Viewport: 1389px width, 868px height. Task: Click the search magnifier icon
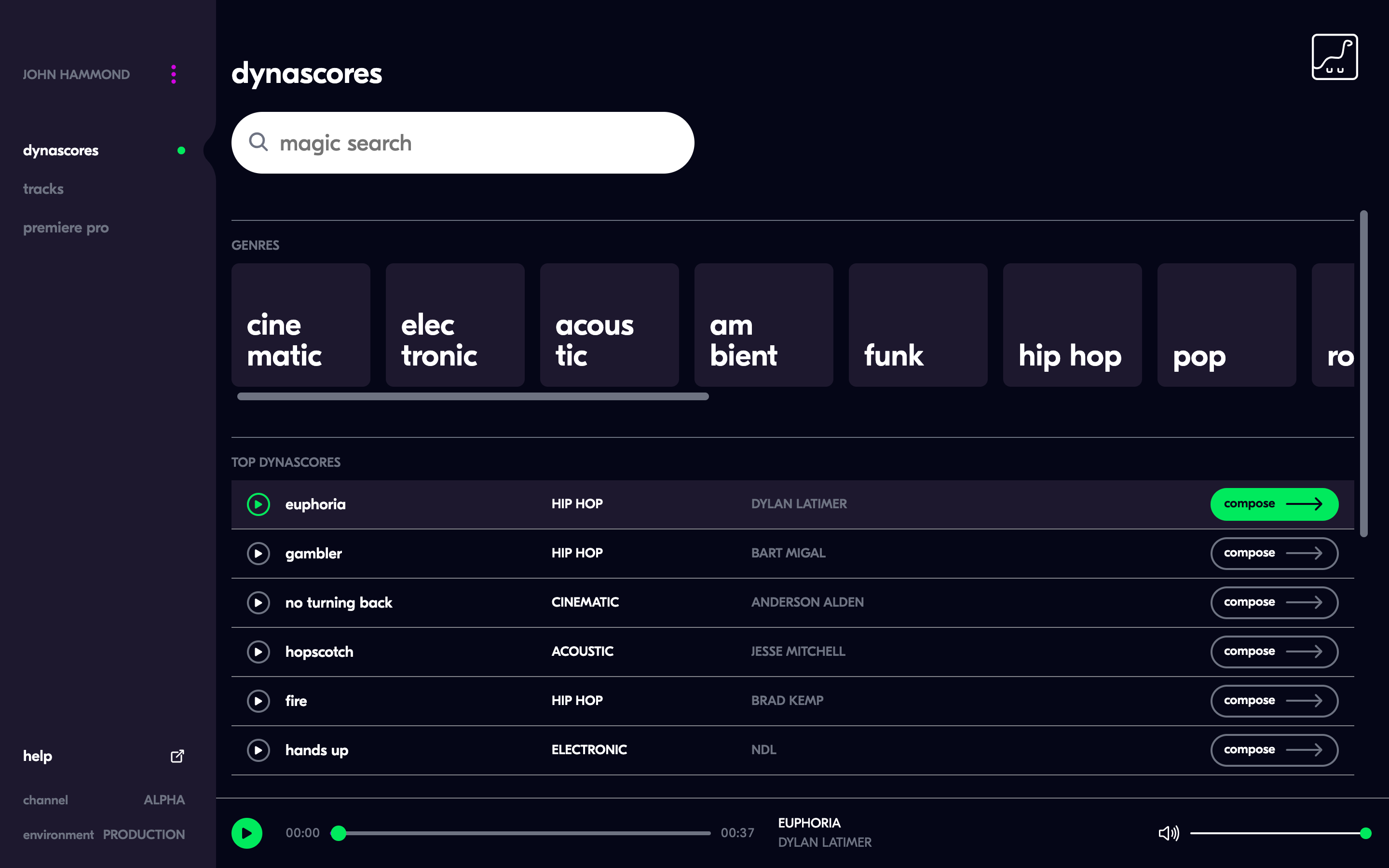click(x=259, y=142)
